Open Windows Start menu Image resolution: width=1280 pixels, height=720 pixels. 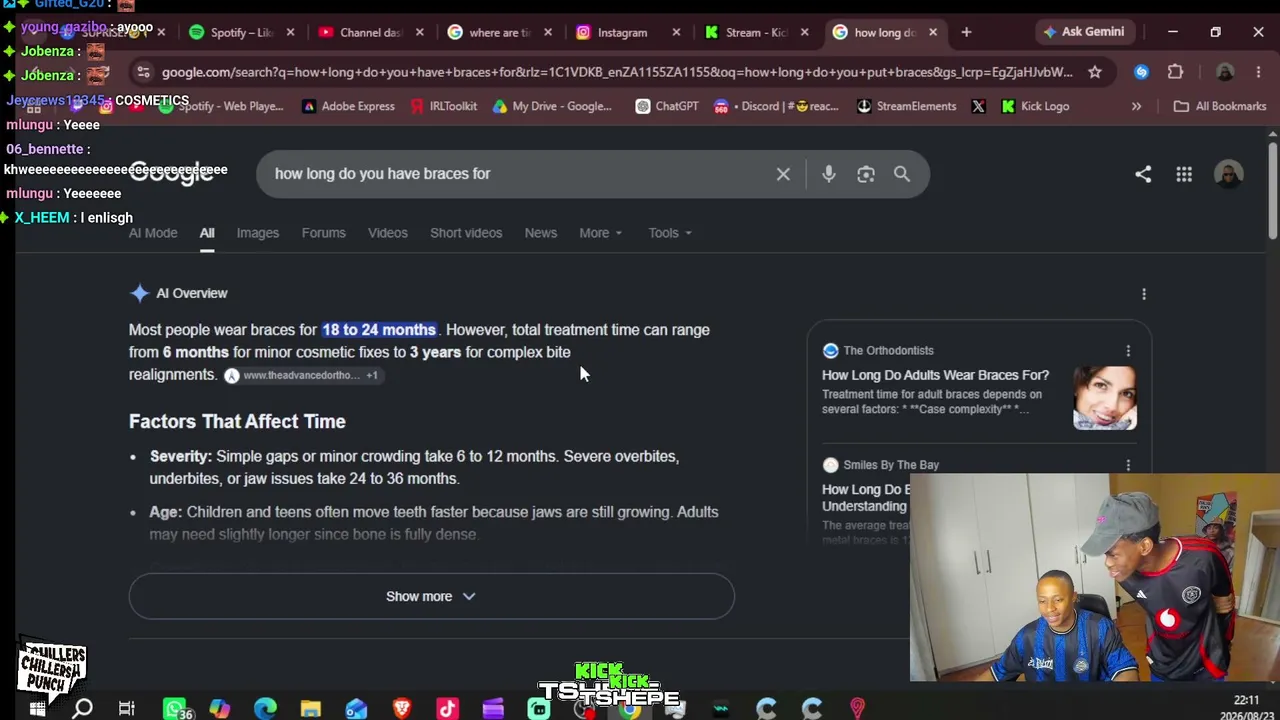(x=37, y=709)
